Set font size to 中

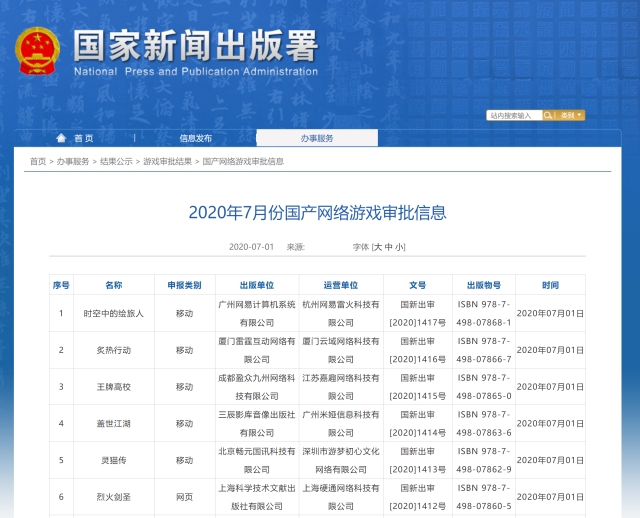[388, 247]
